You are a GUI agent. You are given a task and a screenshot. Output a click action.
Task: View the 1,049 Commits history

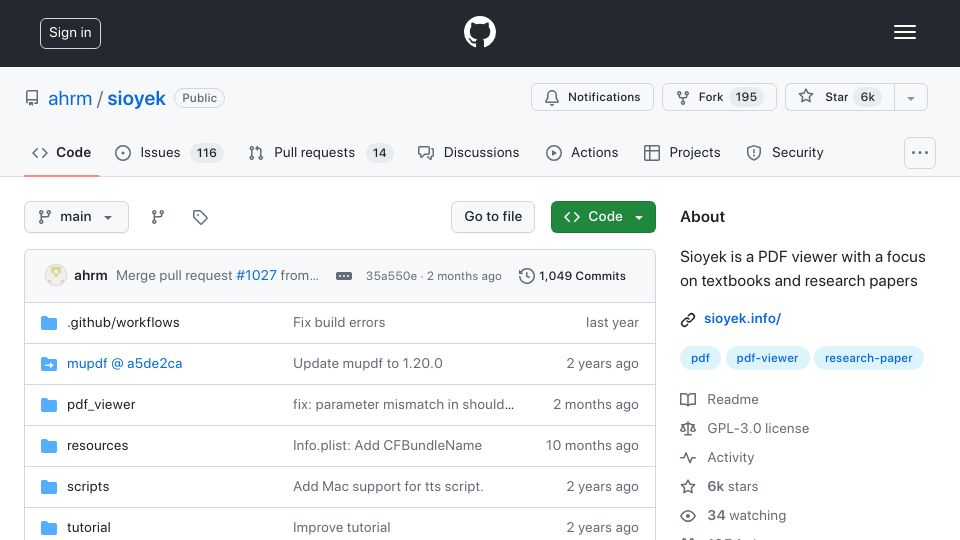point(572,276)
